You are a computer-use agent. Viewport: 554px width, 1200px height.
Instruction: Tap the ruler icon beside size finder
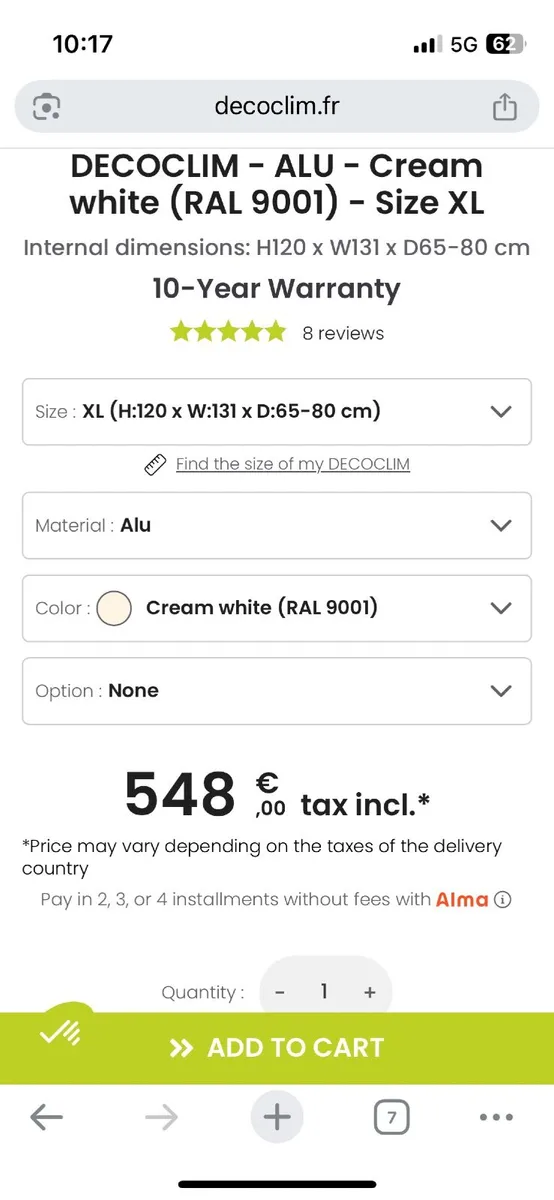click(154, 464)
